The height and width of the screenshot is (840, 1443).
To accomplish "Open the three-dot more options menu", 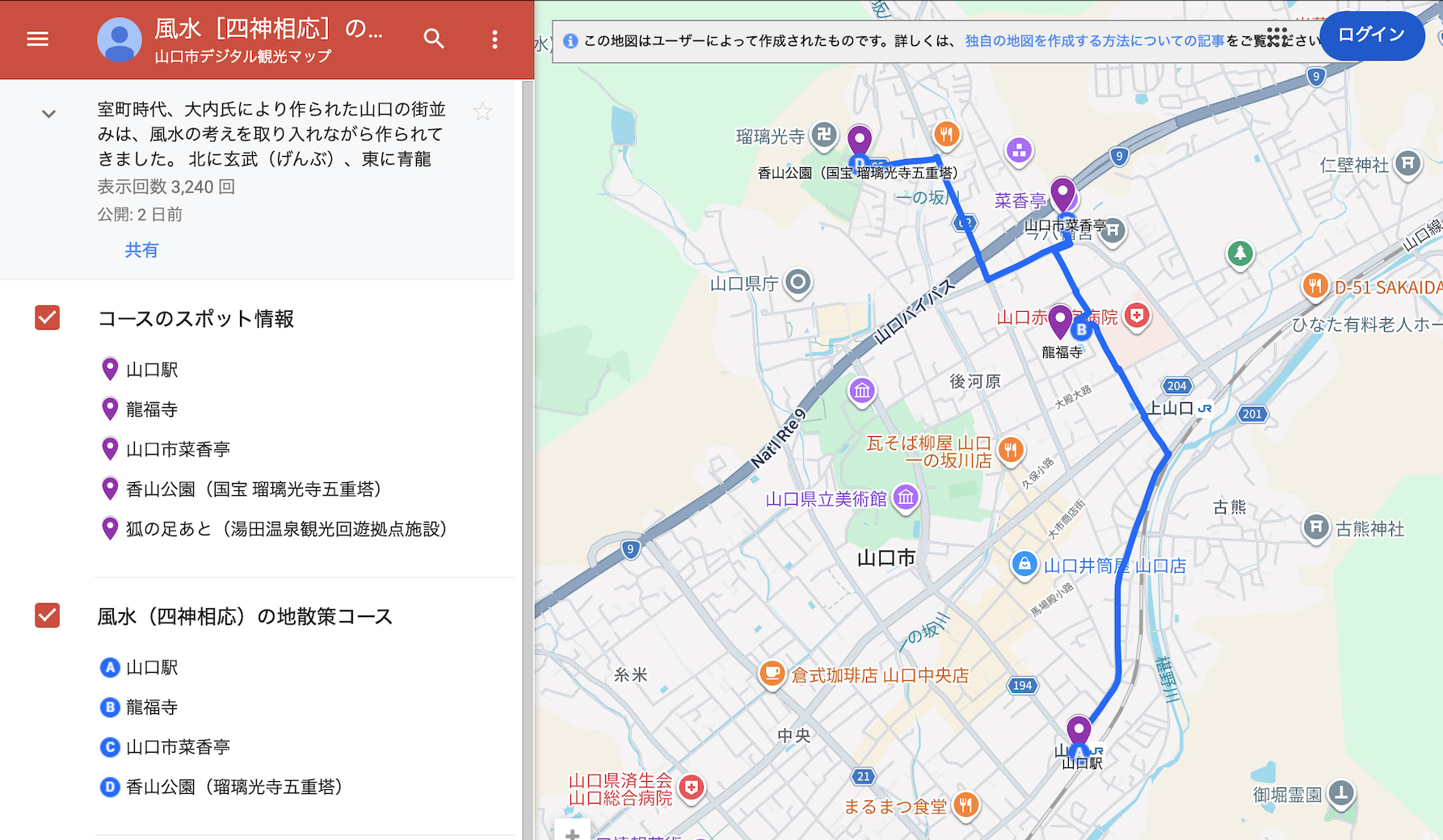I will (x=494, y=40).
